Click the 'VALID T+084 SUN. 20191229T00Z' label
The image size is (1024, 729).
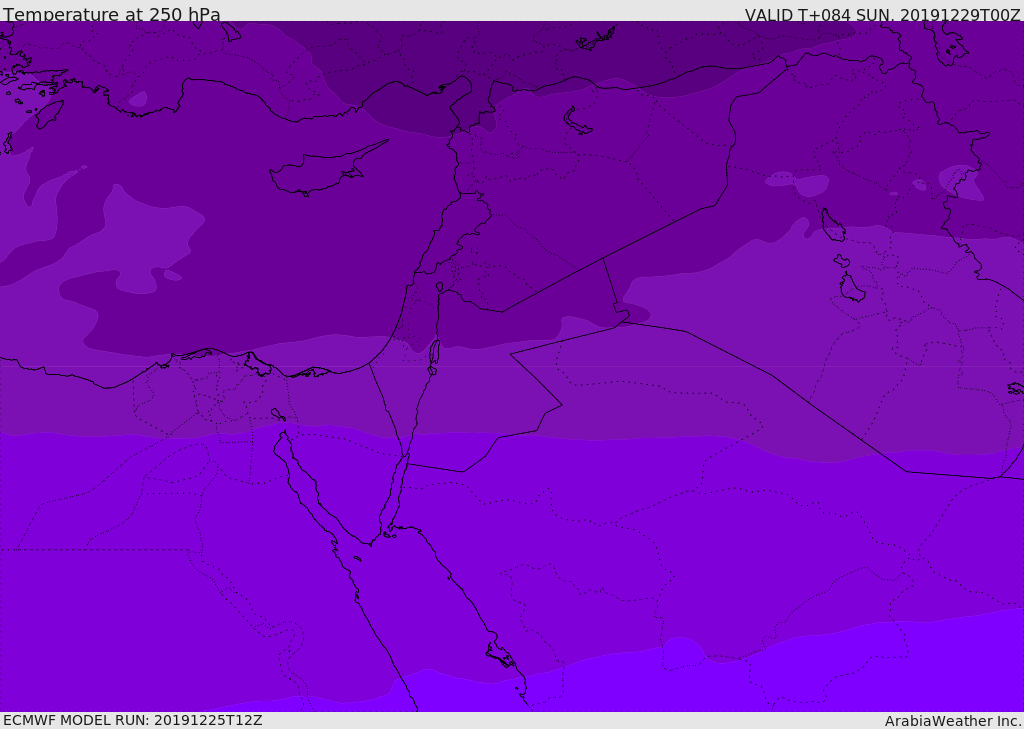[882, 15]
